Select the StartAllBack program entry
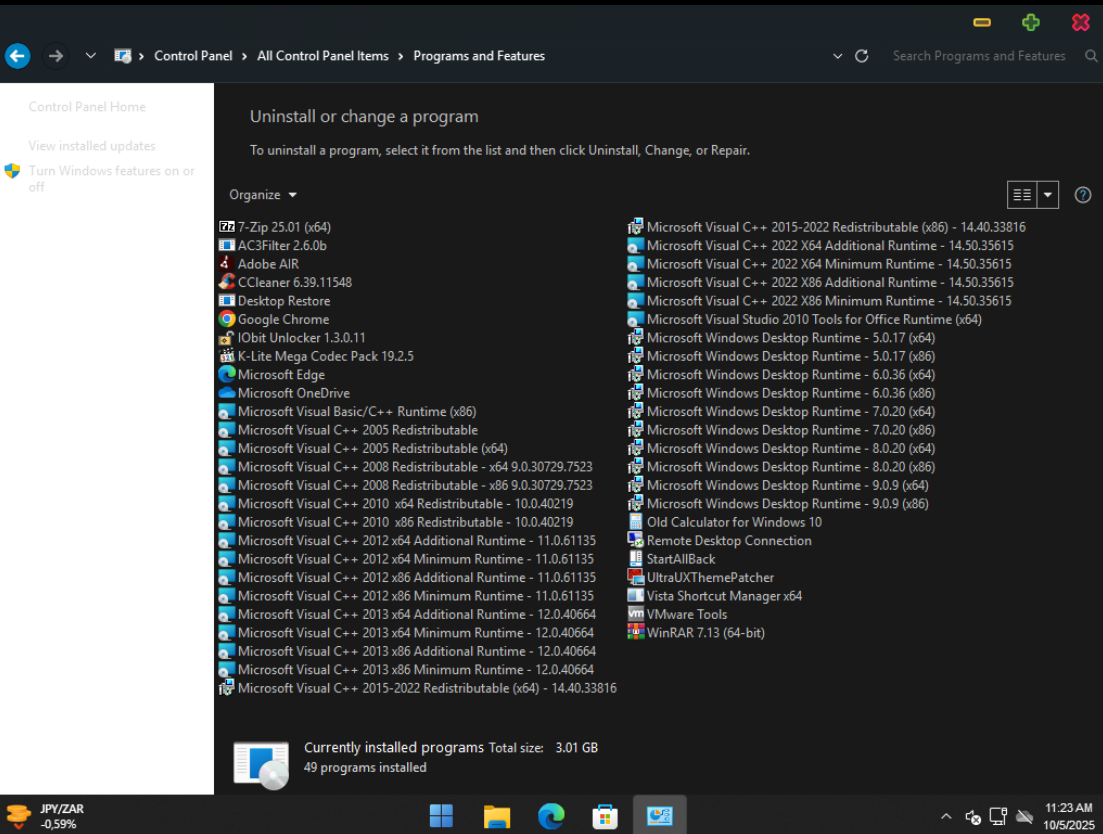Viewport: 1103px width, 834px height. [x=680, y=559]
